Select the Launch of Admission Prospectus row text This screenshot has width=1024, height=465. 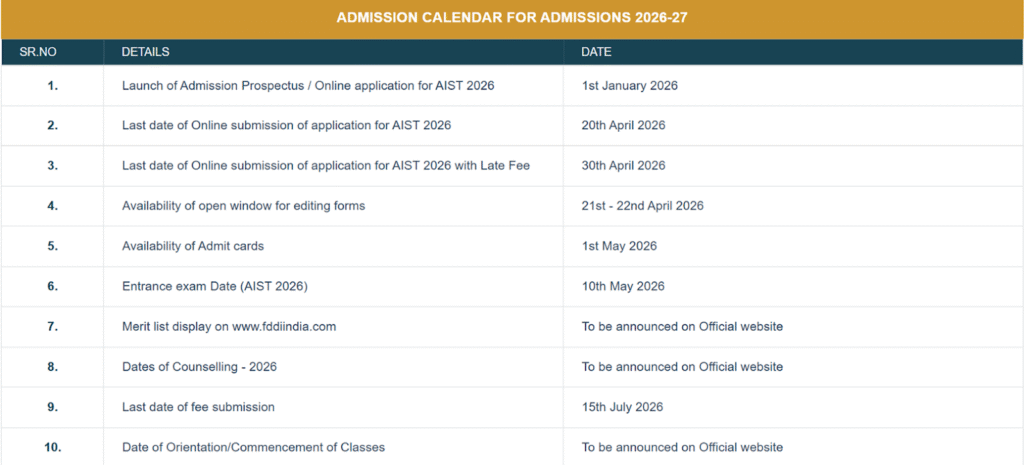pos(307,86)
